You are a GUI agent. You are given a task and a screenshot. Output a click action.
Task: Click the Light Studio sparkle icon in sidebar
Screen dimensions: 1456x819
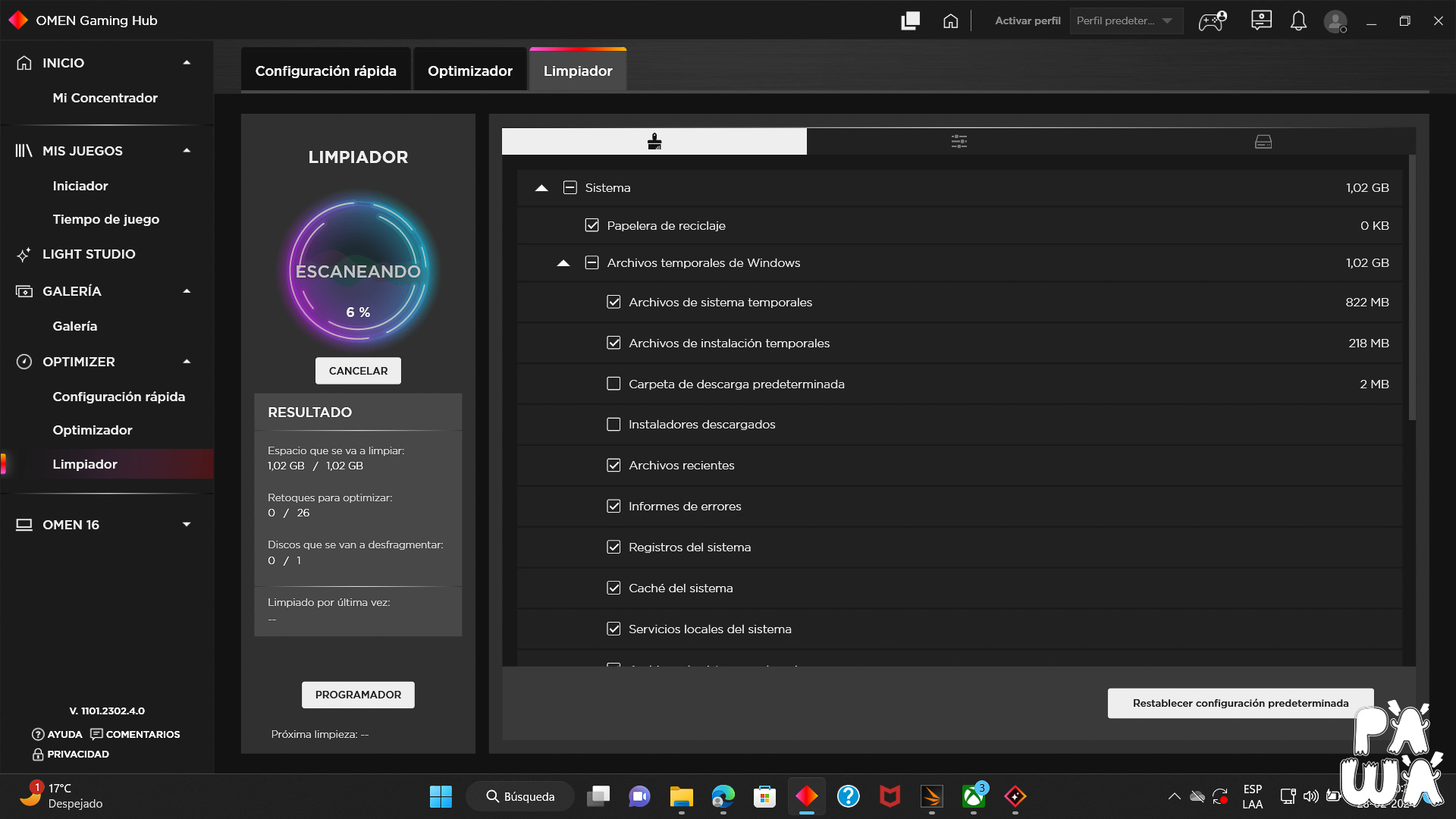24,255
